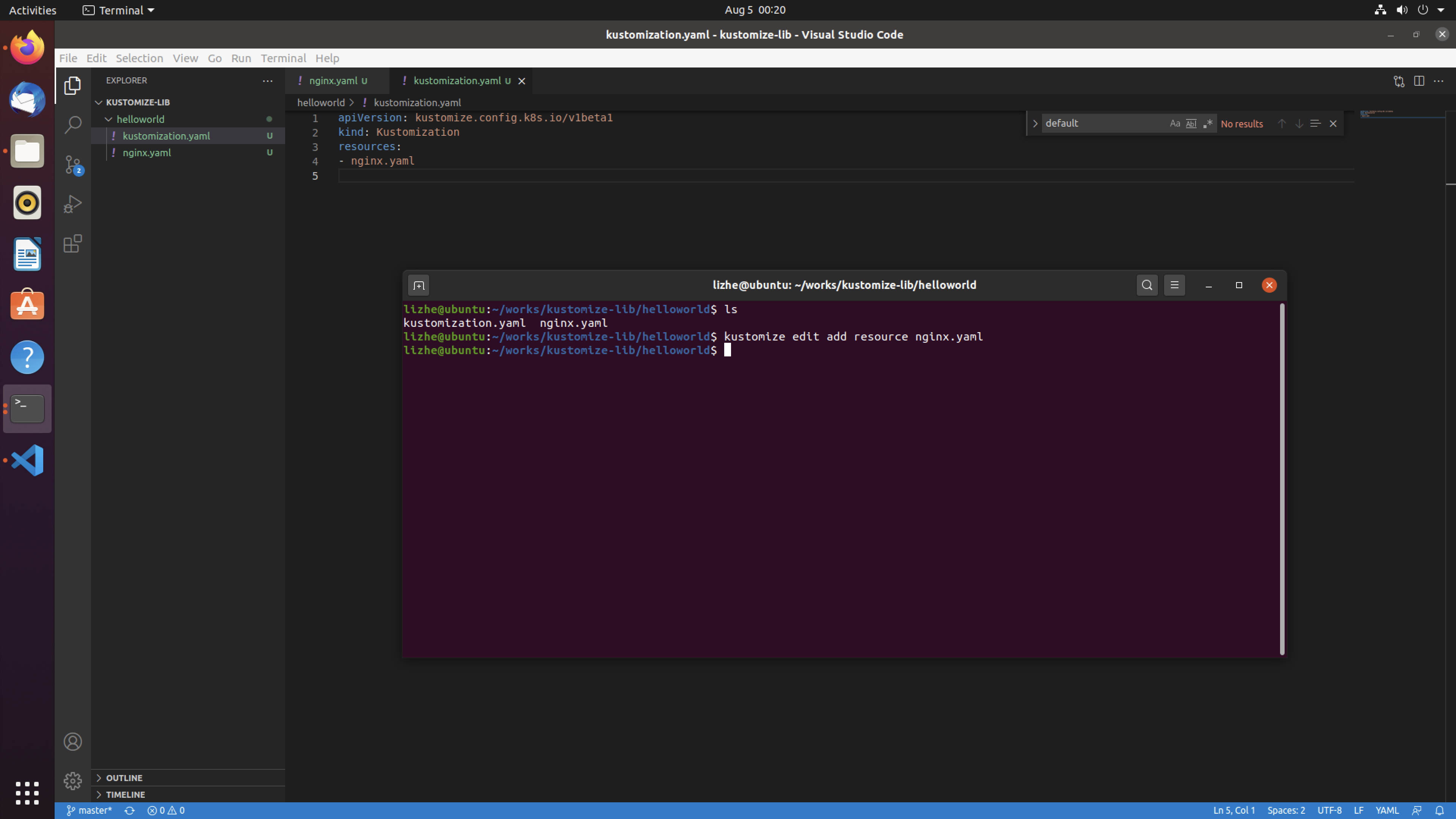Toggle Use Regular Expression in find widget
Viewport: 1456px width, 819px height.
tap(1208, 123)
